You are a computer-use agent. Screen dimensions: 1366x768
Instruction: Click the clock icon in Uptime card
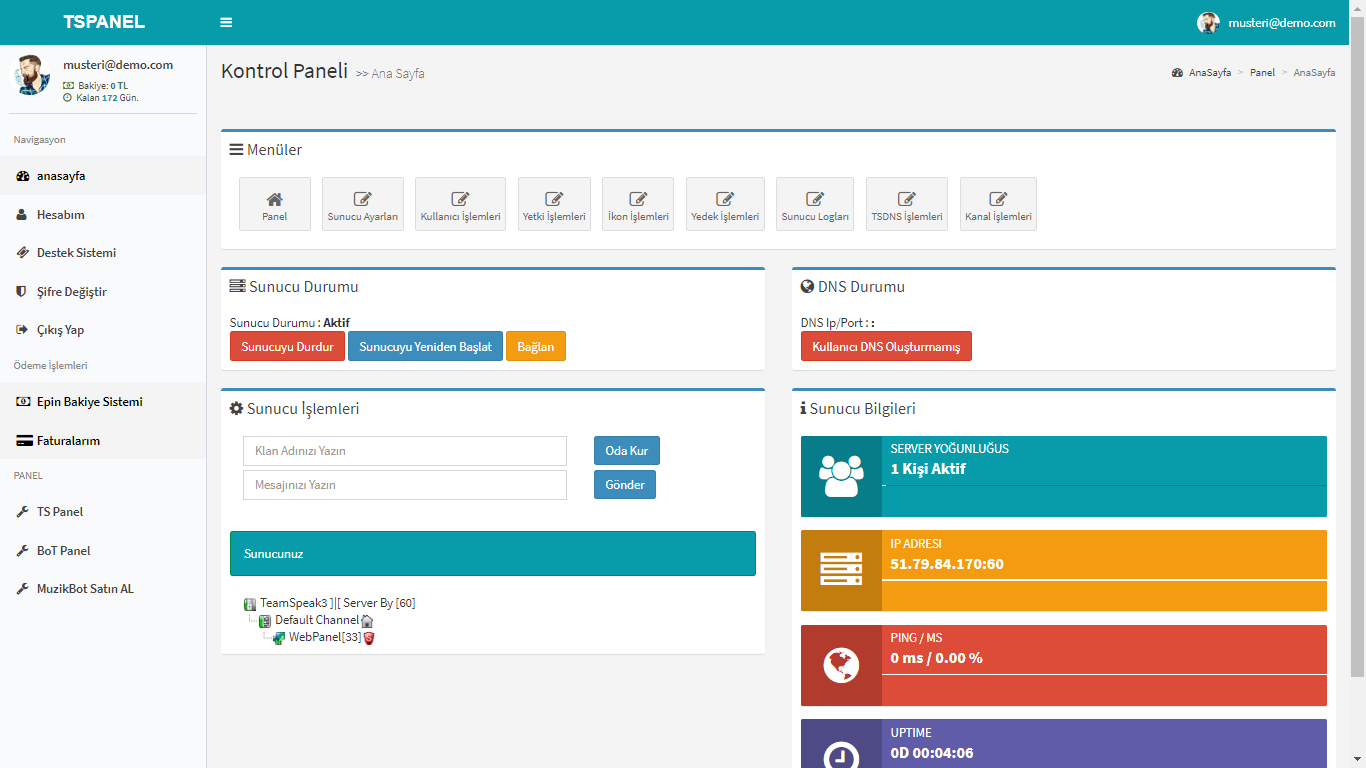[841, 755]
